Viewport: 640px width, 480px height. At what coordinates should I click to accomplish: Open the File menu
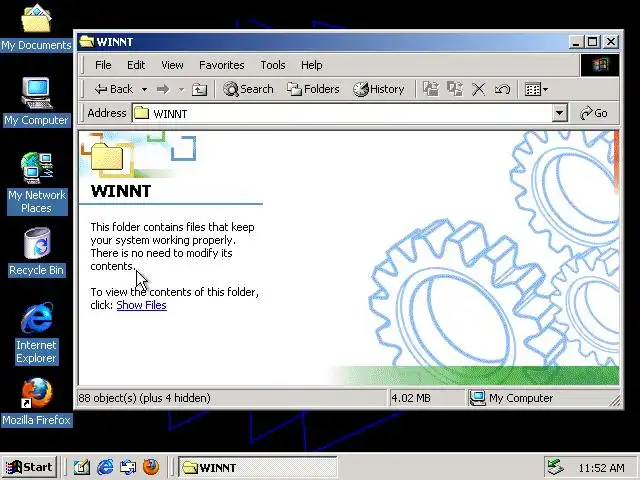pyautogui.click(x=103, y=65)
